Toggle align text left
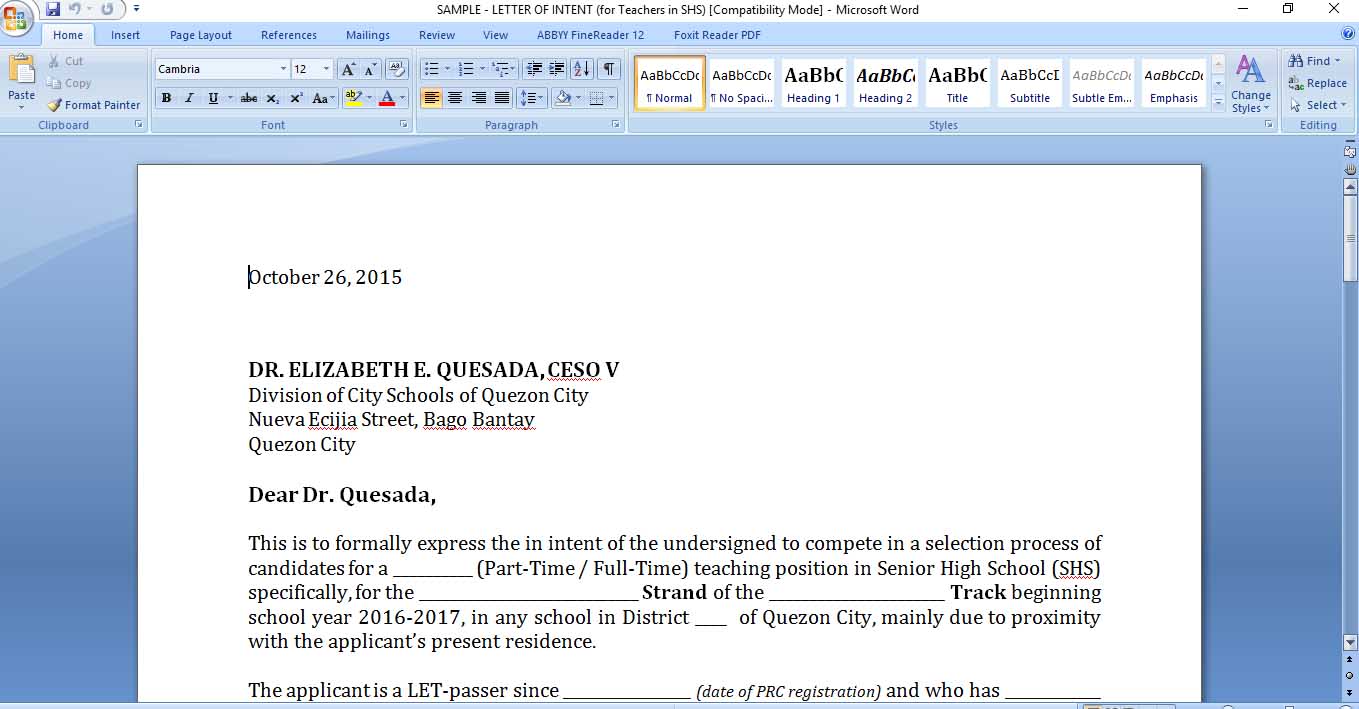 [432, 98]
